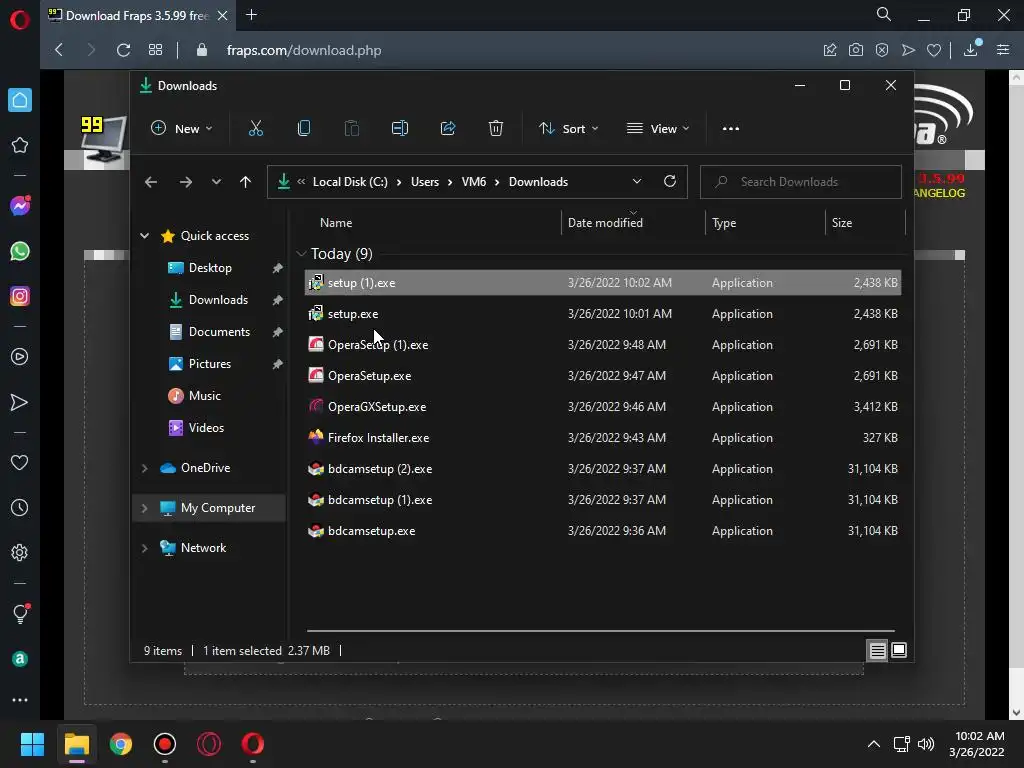
Task: Open the View dropdown menu
Action: (658, 129)
